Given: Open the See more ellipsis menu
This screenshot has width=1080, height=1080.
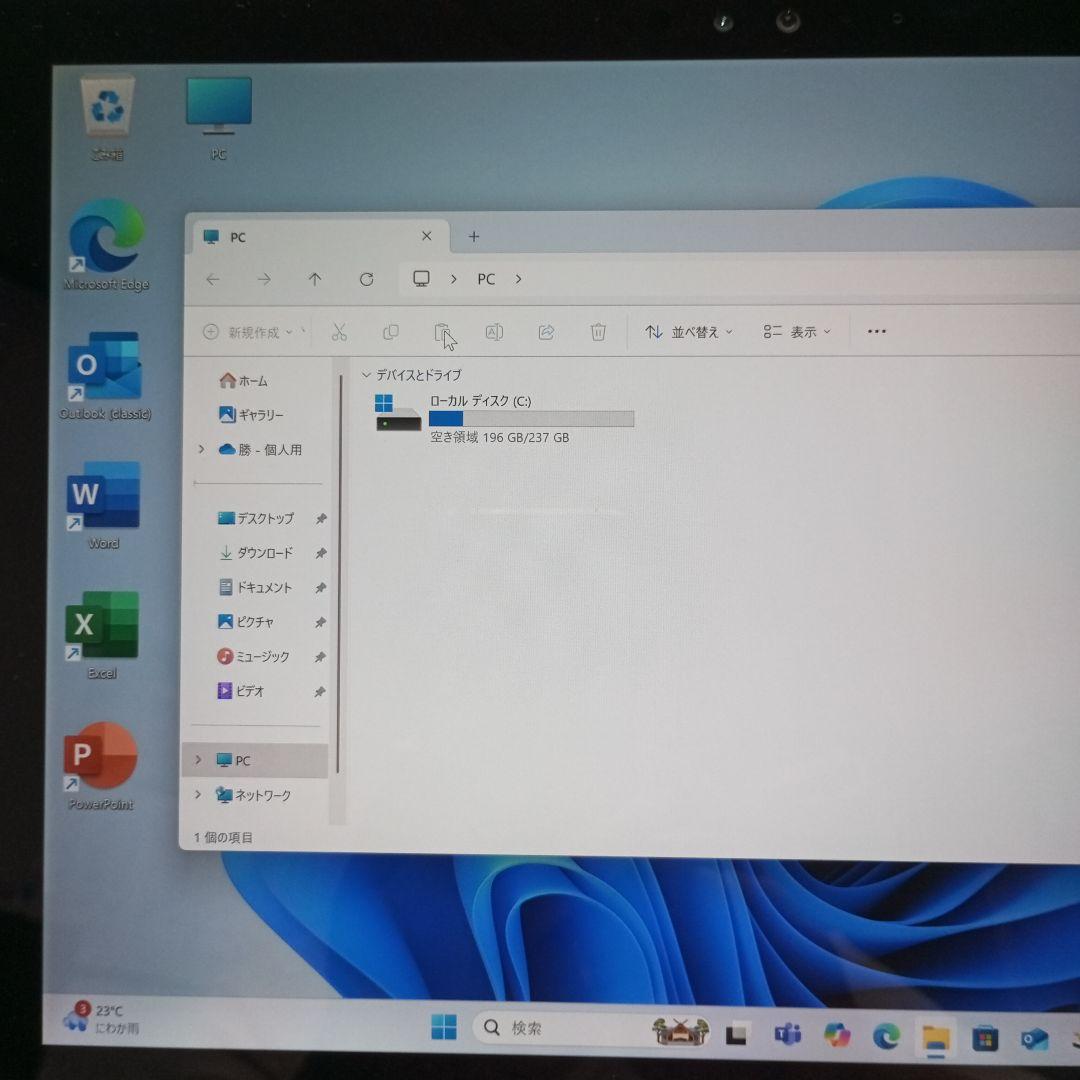Looking at the screenshot, I should click(877, 331).
